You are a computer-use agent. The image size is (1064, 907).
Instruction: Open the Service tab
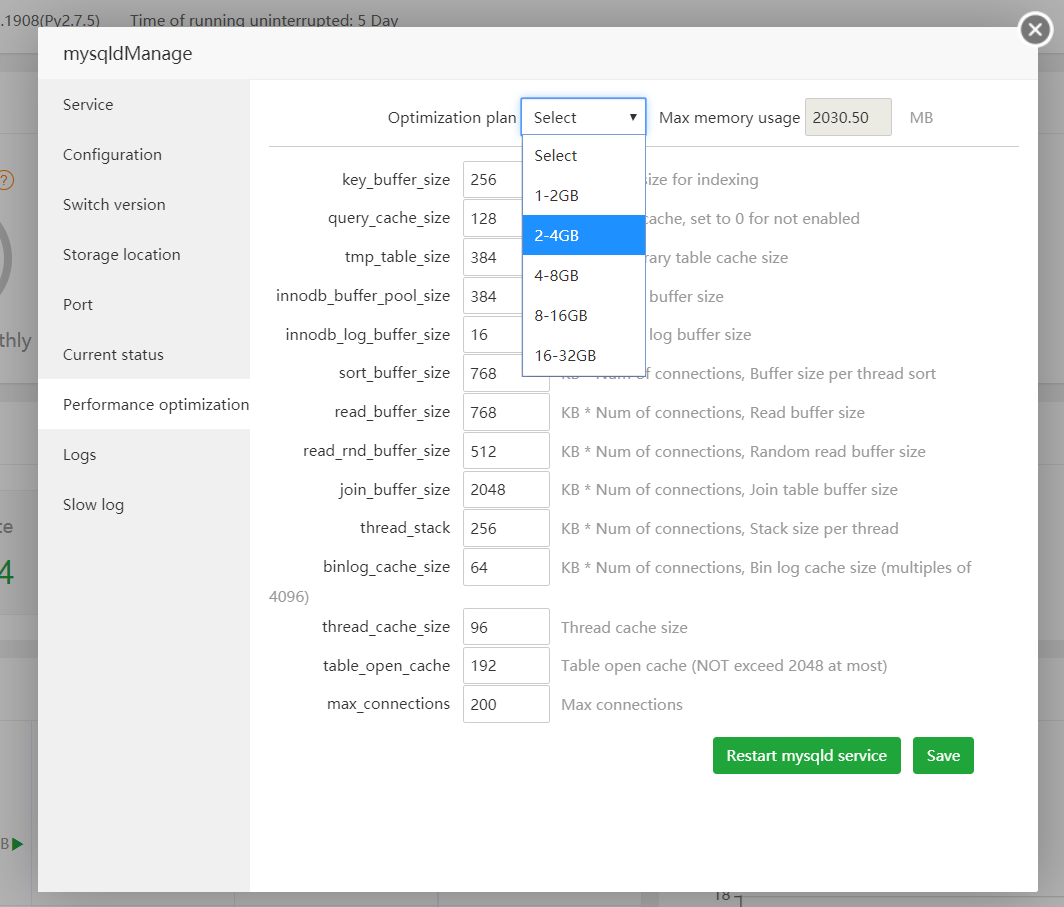click(88, 105)
